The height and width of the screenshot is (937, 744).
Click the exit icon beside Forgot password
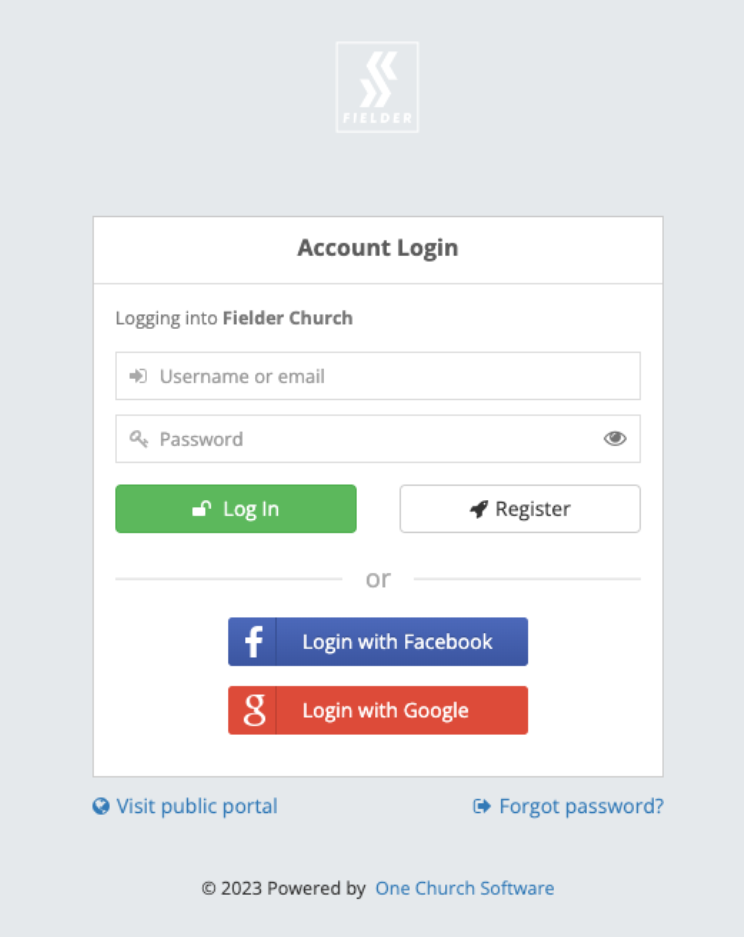click(x=481, y=806)
